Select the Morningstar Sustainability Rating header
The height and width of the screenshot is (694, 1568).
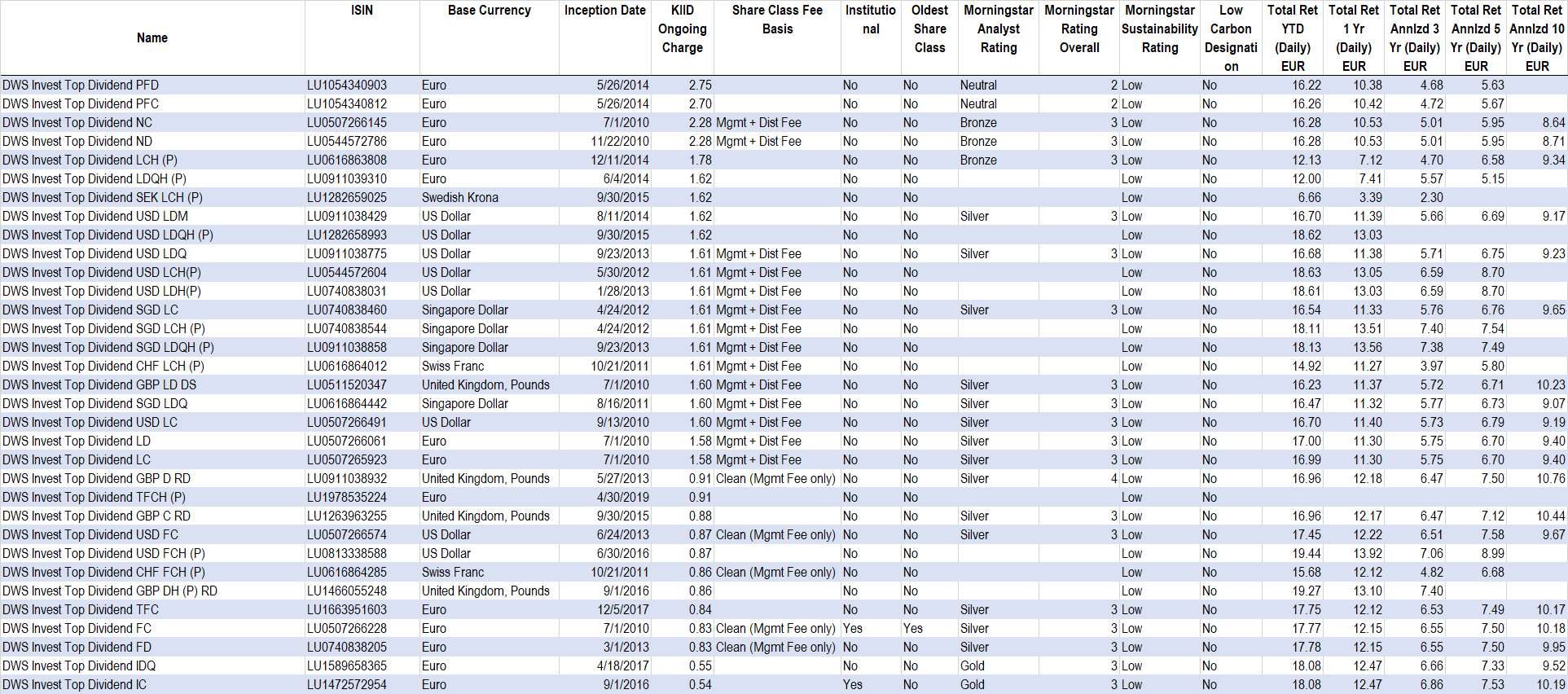pos(1159,29)
